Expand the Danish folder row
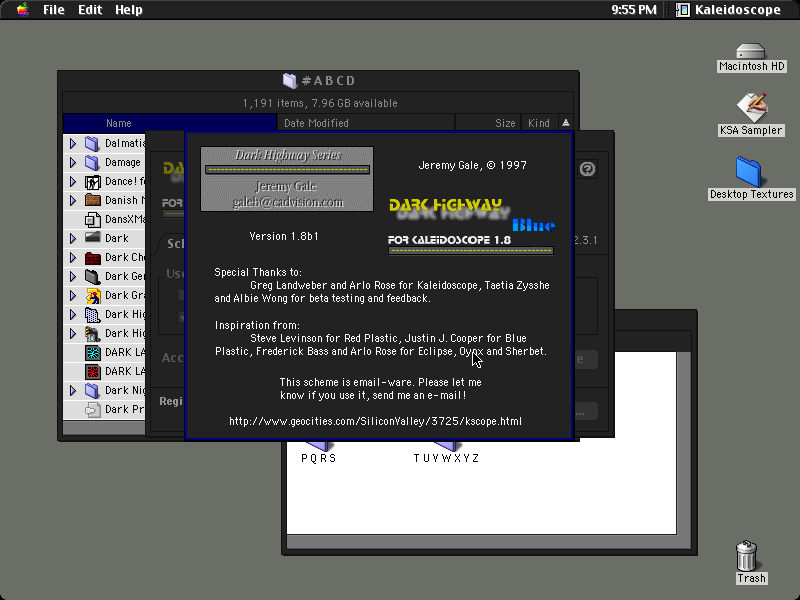Screen dimensions: 800x600 tap(73, 201)
